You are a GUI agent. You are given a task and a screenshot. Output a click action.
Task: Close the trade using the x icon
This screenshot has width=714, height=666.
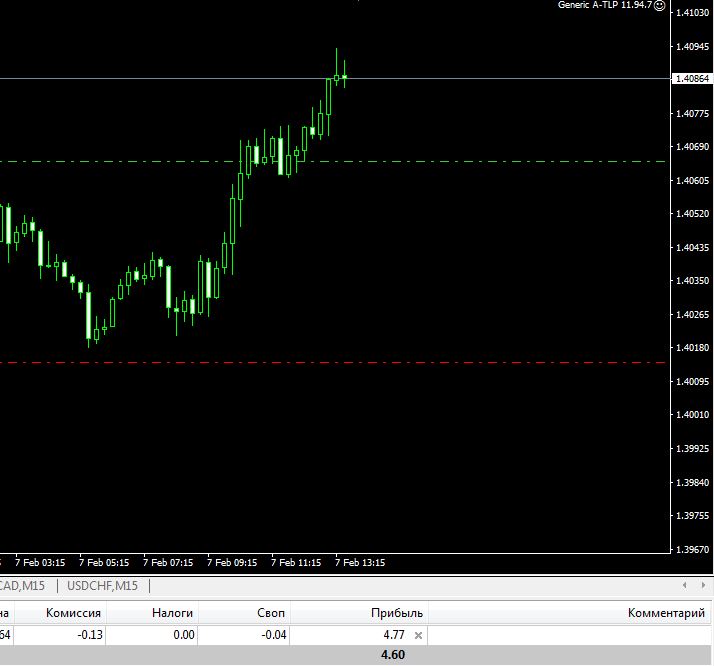418,635
